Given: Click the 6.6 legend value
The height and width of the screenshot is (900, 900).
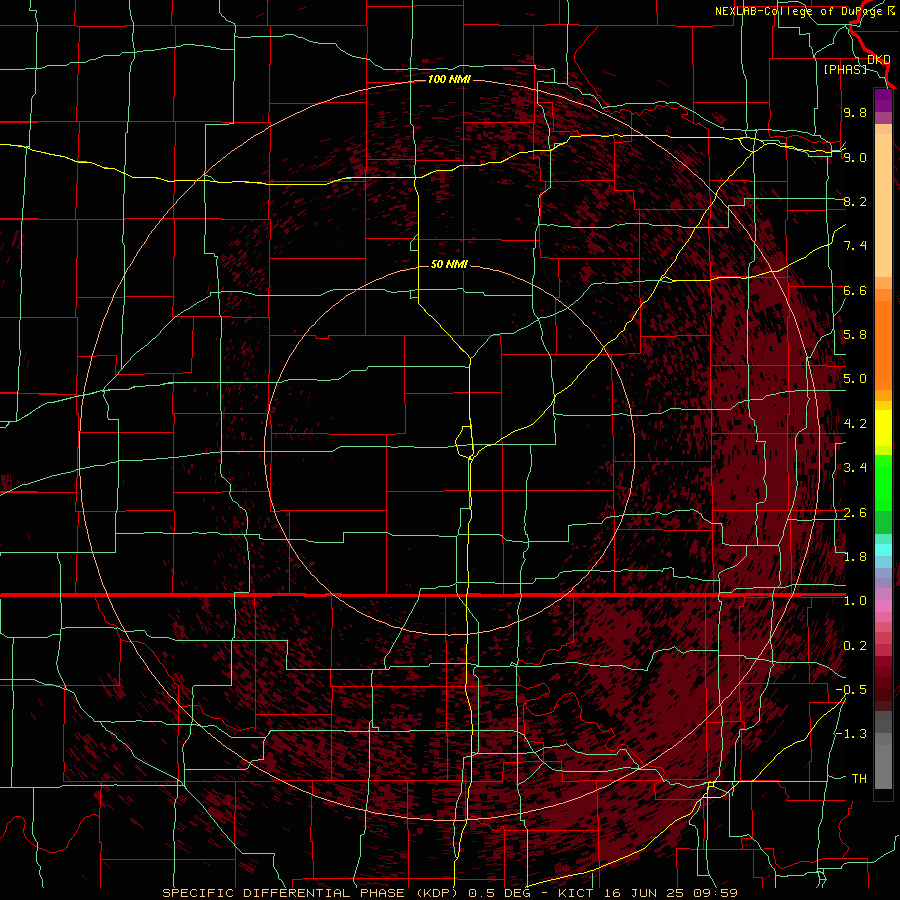Looking at the screenshot, I should coord(855,290).
